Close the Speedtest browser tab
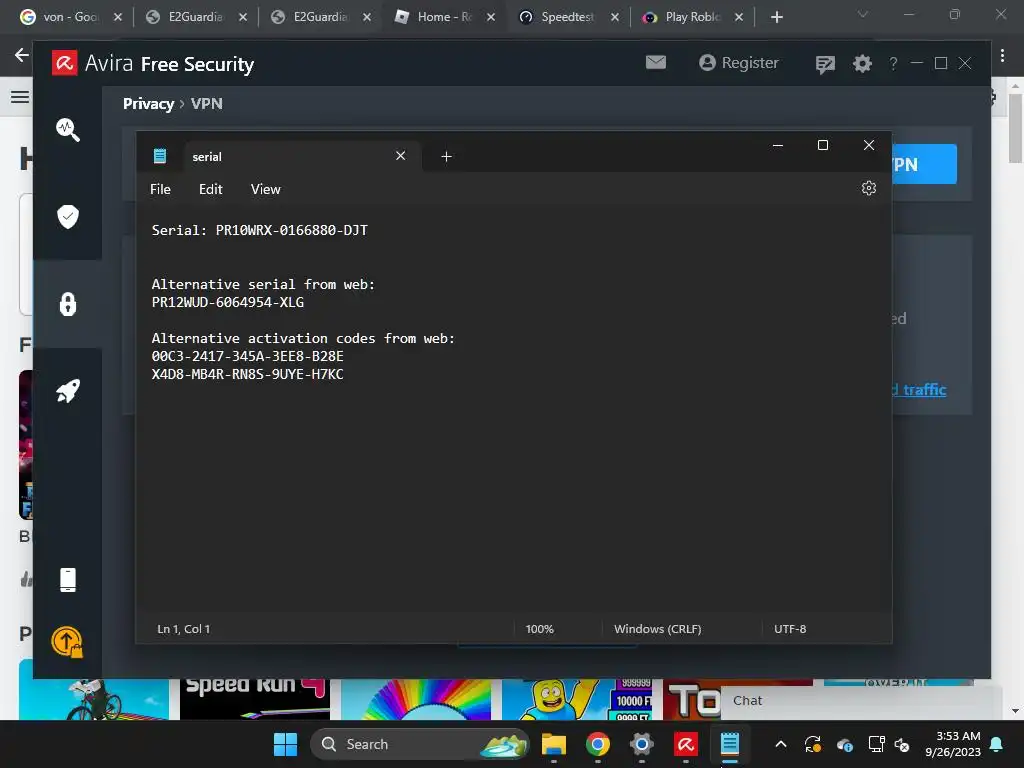This screenshot has width=1024, height=768. (x=615, y=17)
